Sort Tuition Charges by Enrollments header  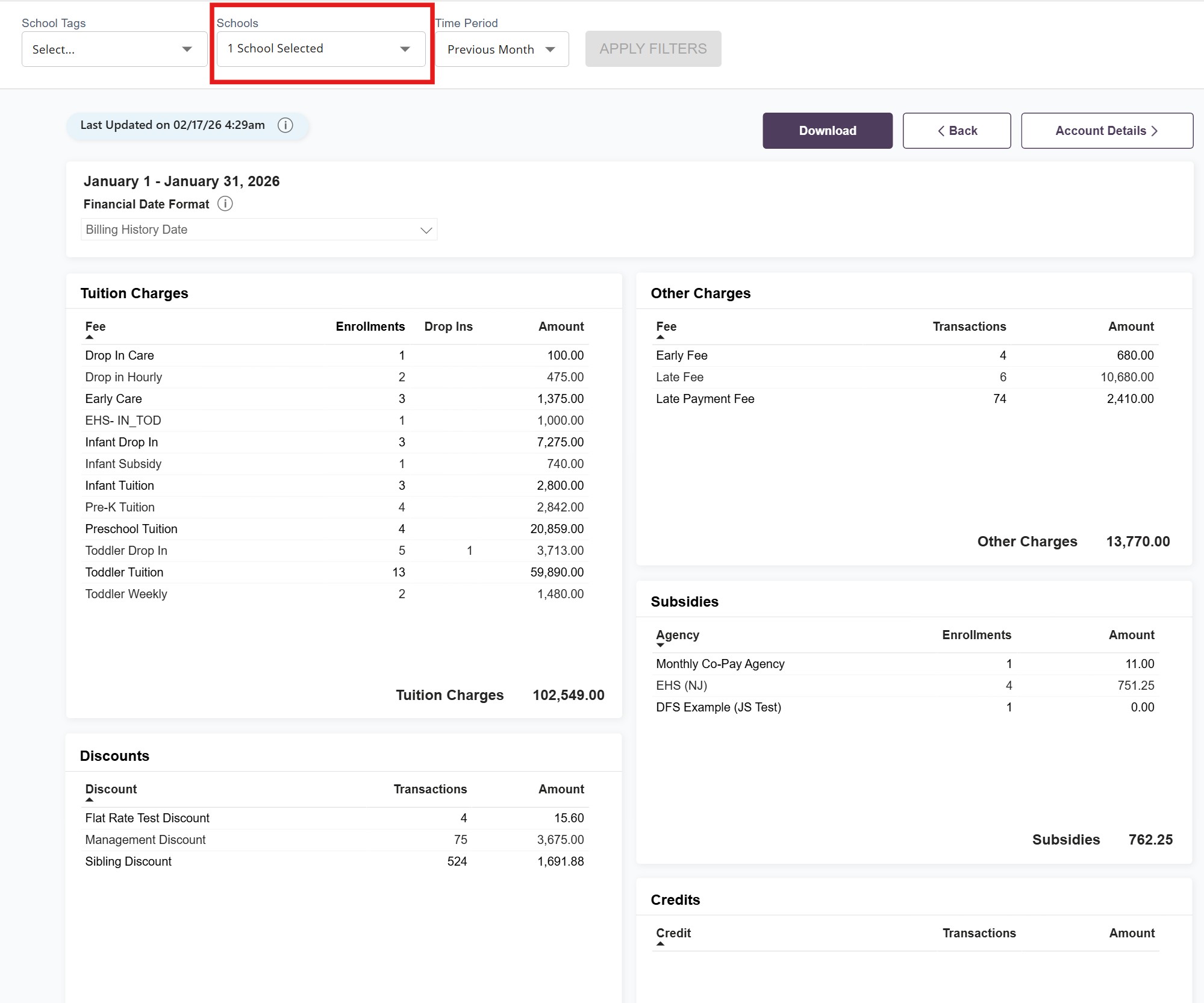pos(370,327)
